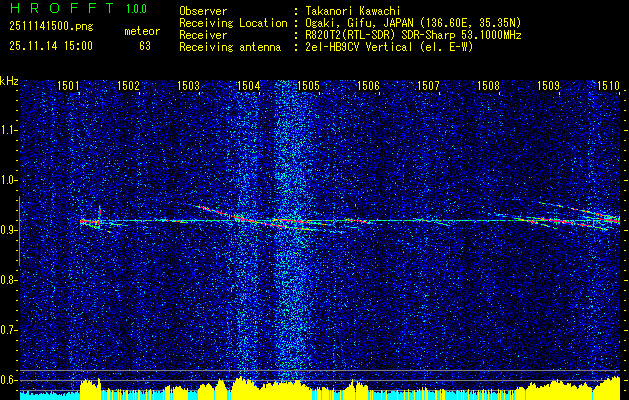
Task: Click the 1501 time marker
Action: click(x=68, y=85)
